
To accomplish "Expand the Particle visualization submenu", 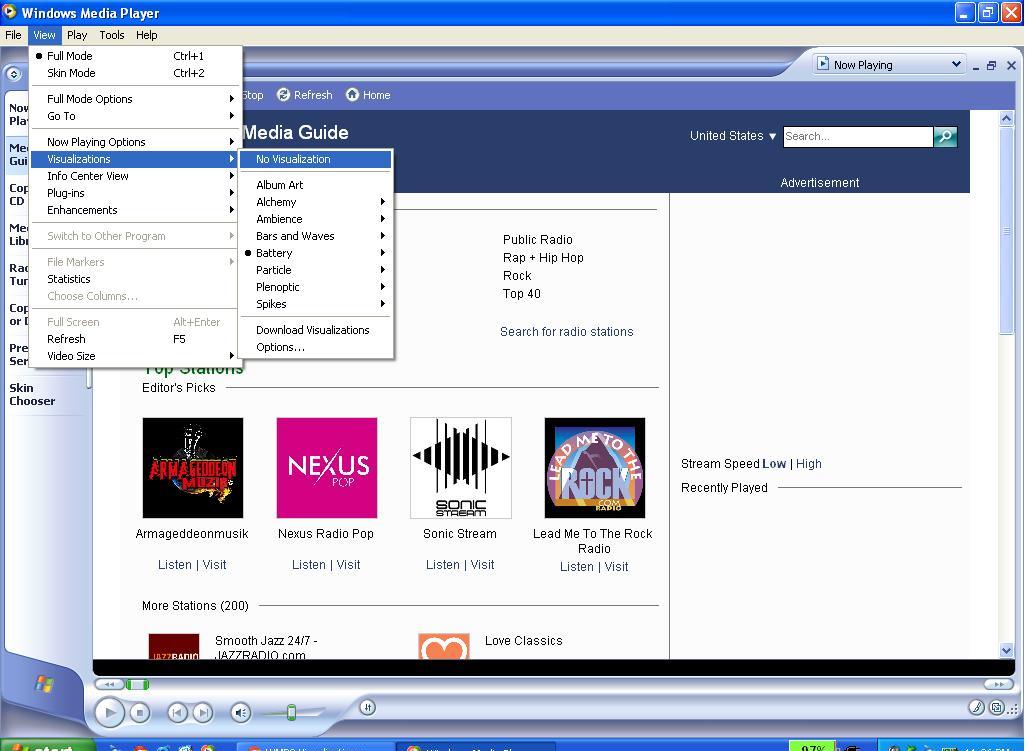I will (x=316, y=270).
